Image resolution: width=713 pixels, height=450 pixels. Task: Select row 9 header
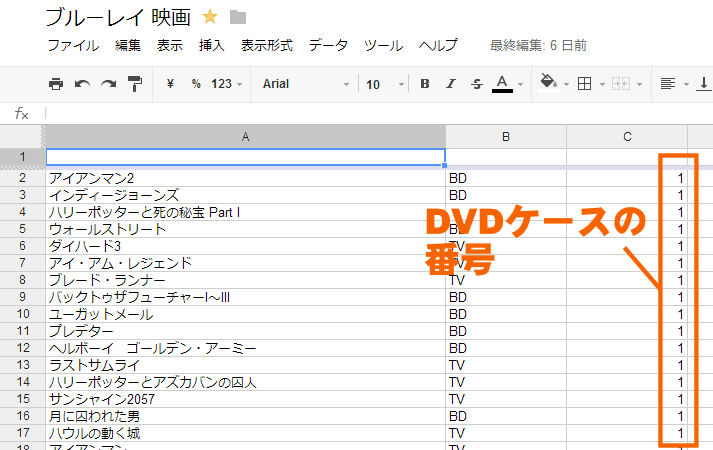click(22, 297)
